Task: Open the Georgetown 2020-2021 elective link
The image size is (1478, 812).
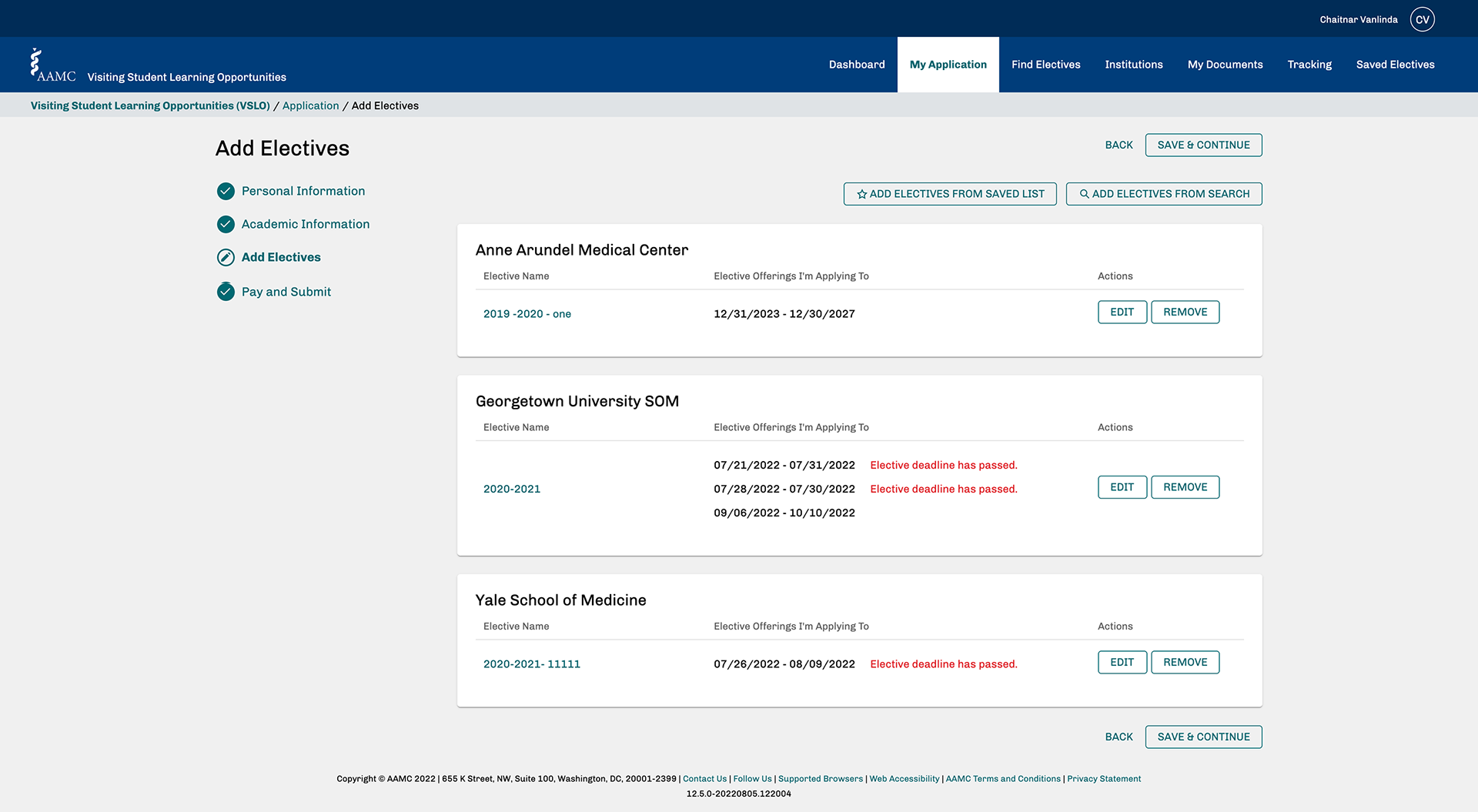Action: [x=512, y=489]
